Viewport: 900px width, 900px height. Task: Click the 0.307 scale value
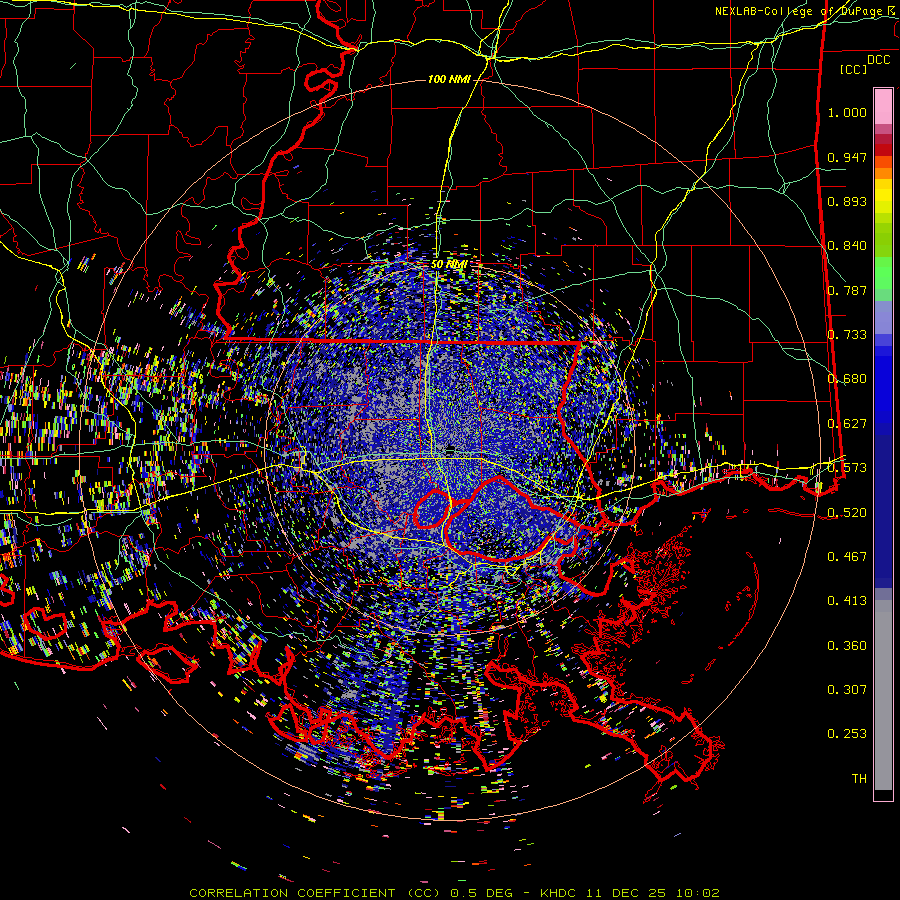(x=847, y=689)
